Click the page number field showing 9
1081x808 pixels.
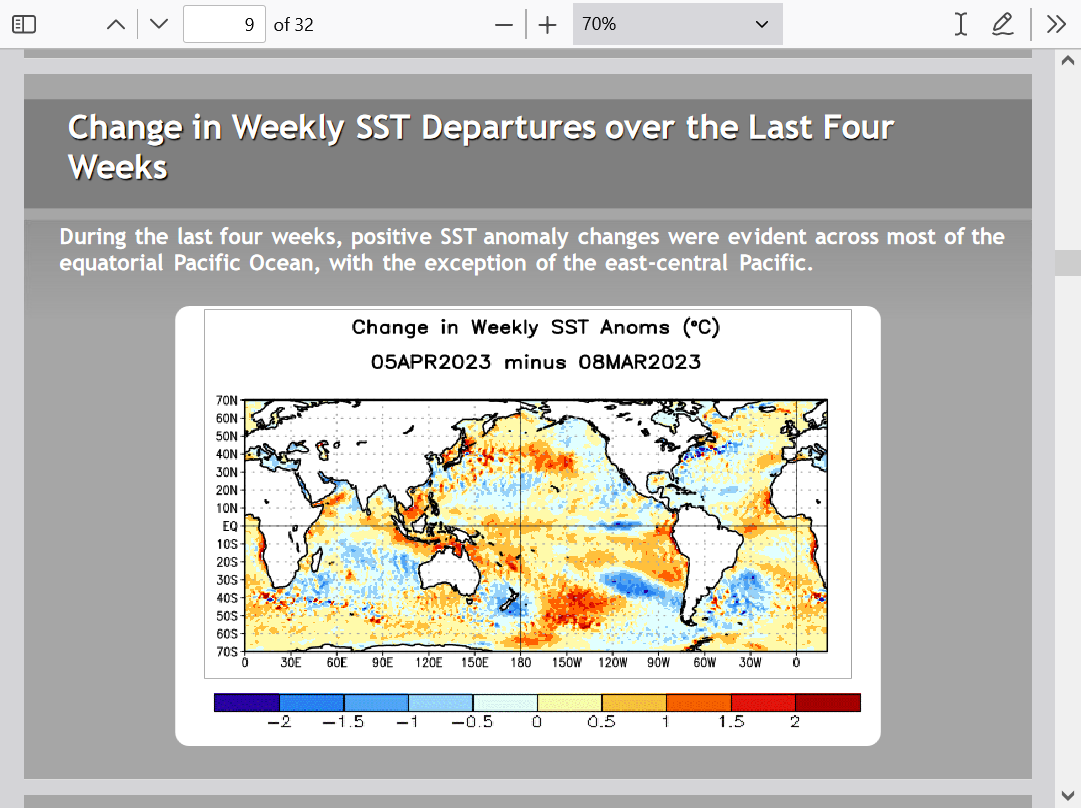click(x=224, y=25)
